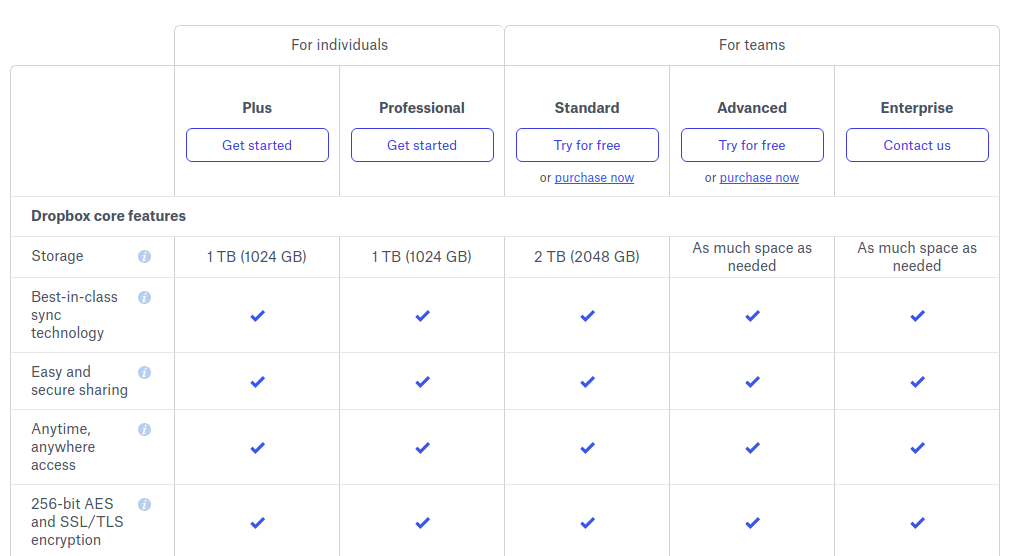Image resolution: width=1010 pixels, height=556 pixels.
Task: Click Professional checkmark for easy secure sharing
Action: click(x=423, y=382)
